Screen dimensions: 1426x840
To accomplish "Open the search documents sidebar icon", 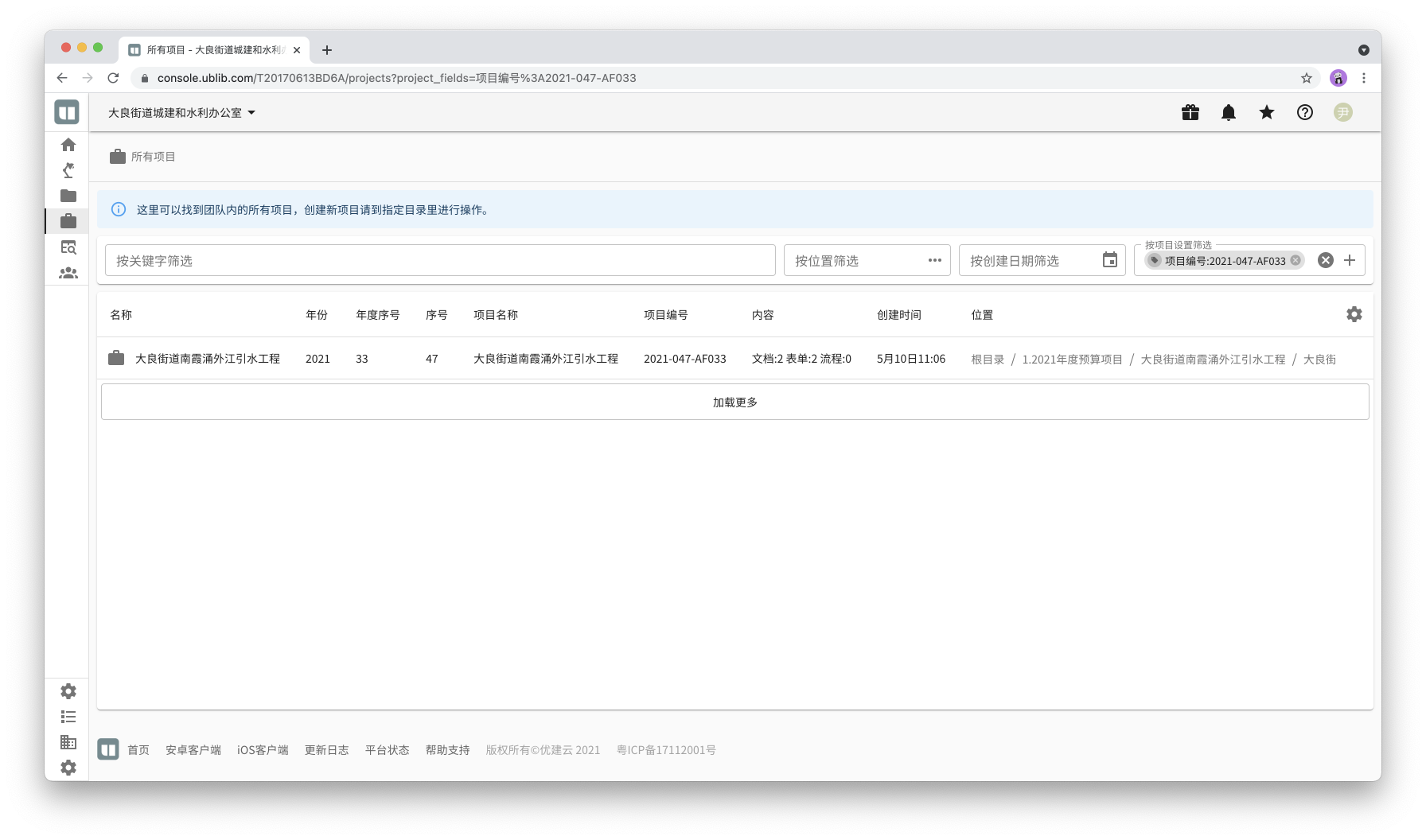I will coord(68,247).
